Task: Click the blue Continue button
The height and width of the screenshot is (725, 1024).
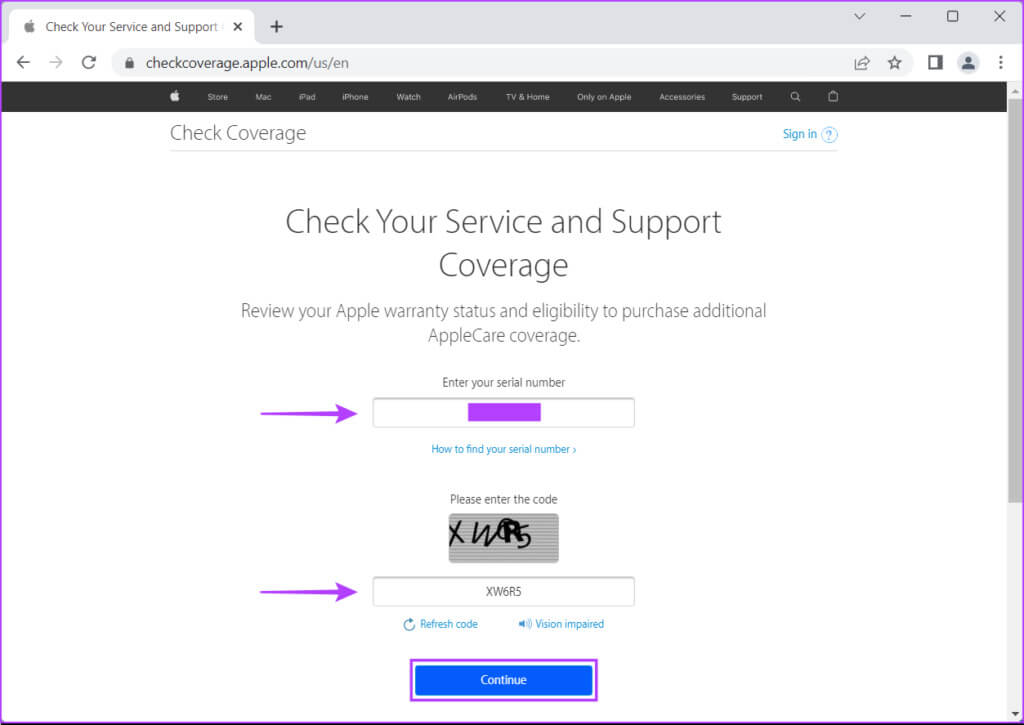Action: click(504, 680)
